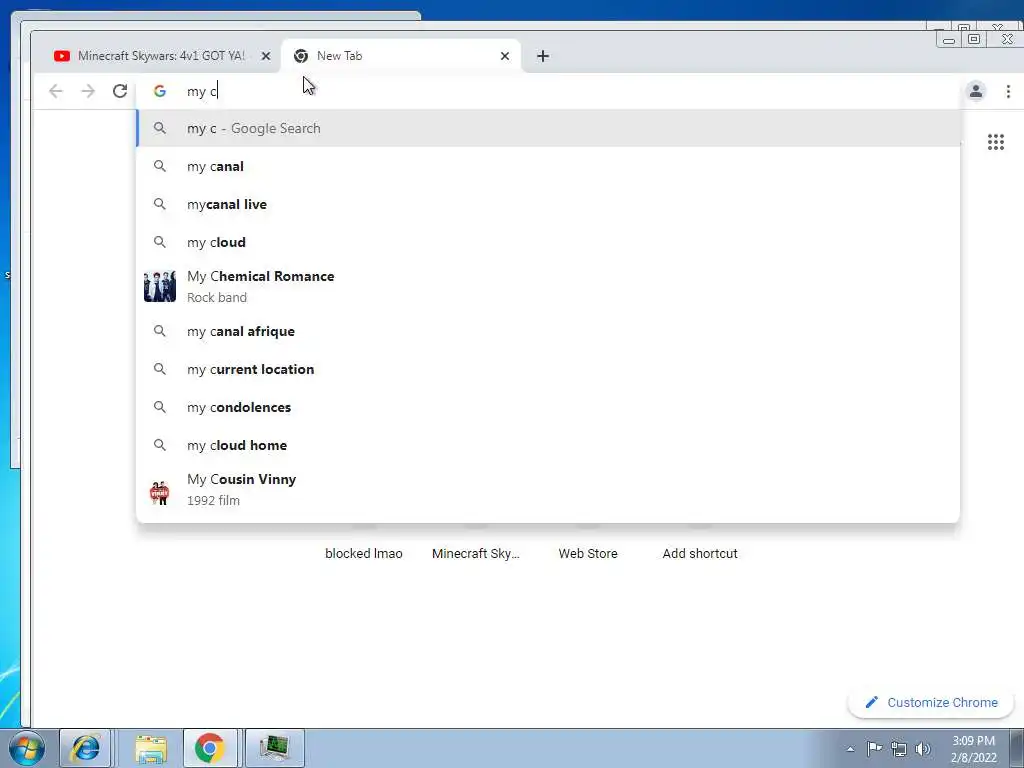Click the Google G icon in the omnibox
The image size is (1024, 768).
pyautogui.click(x=160, y=91)
